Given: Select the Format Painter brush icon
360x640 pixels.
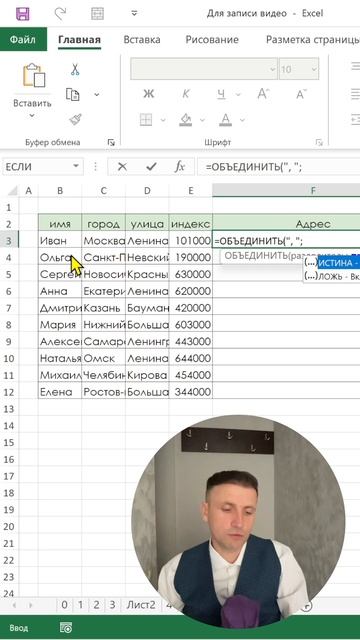Looking at the screenshot, I should (75, 120).
